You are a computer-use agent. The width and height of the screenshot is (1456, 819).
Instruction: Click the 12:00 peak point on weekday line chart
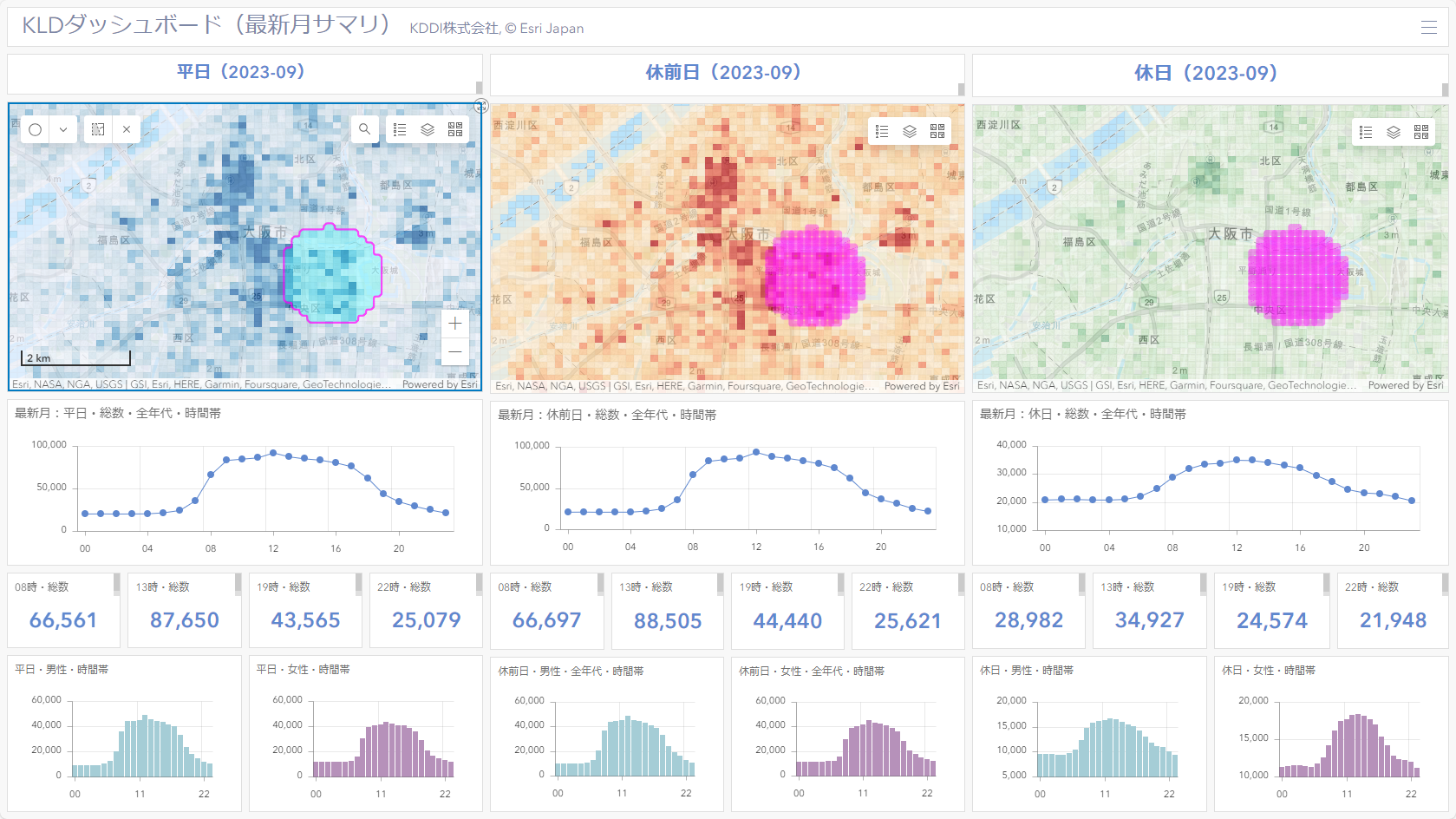tap(273, 453)
